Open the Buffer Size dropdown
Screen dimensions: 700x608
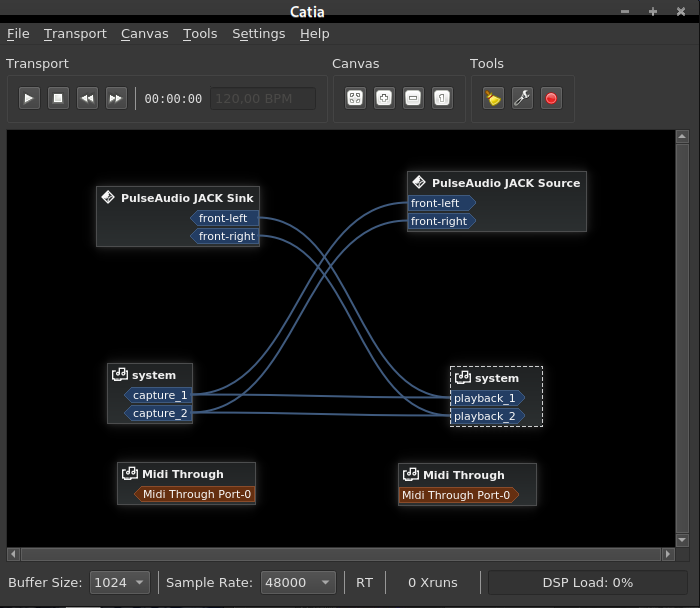[x=120, y=582]
